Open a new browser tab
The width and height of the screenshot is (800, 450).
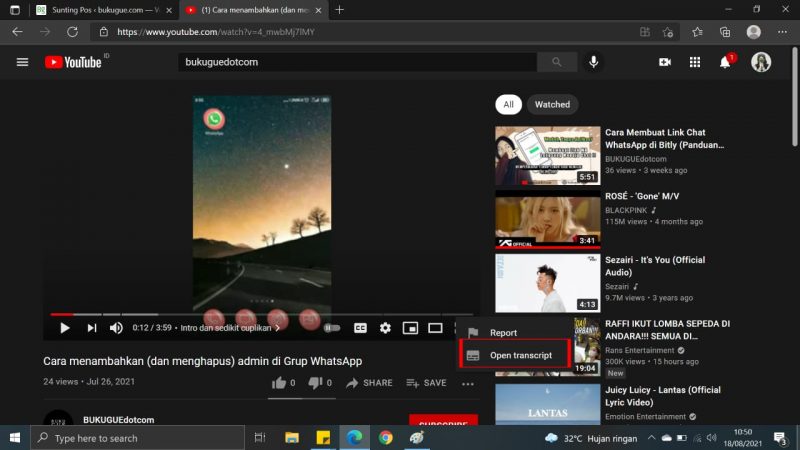339,10
